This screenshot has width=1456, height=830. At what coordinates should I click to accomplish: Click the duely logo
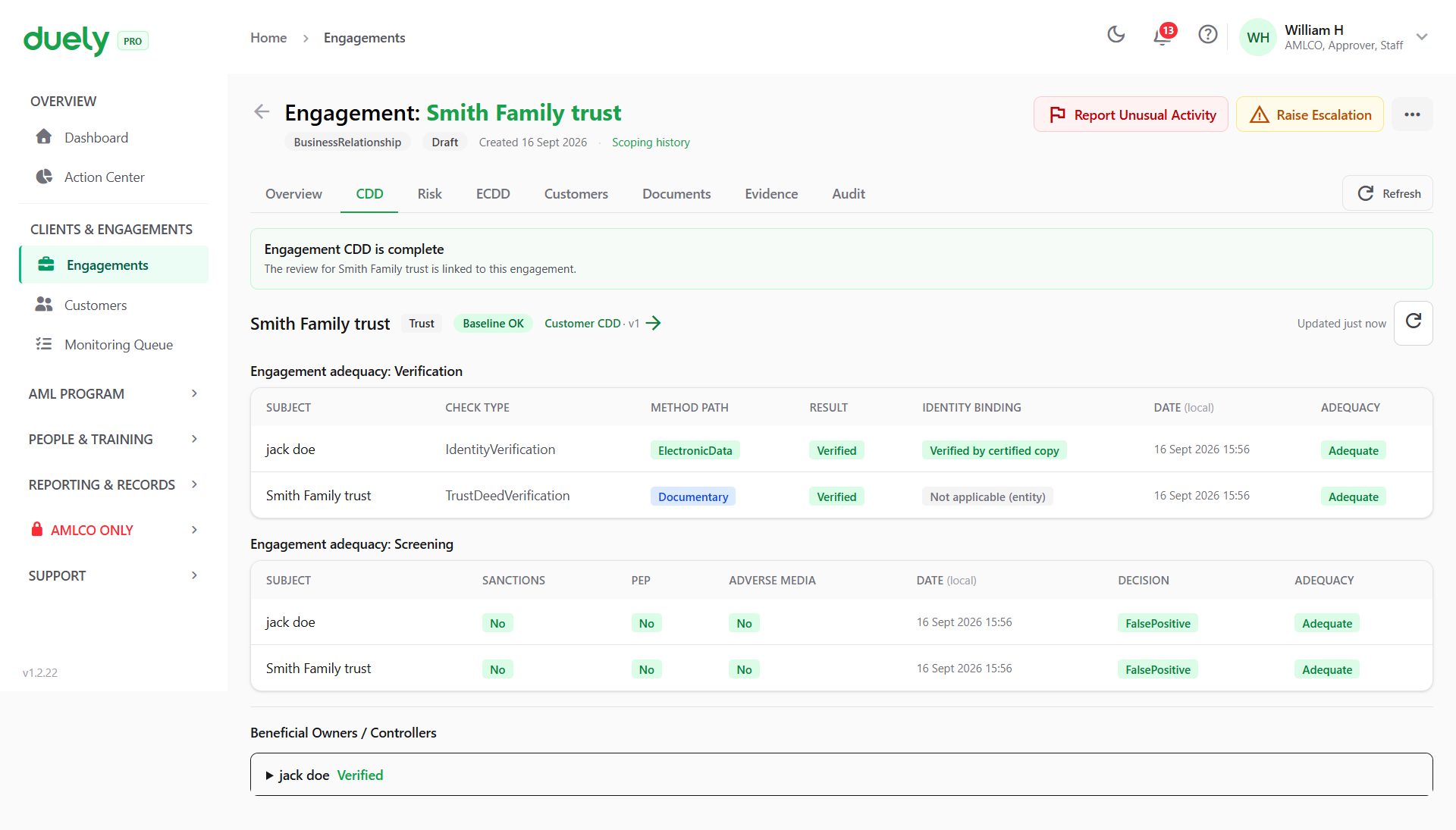tap(66, 39)
